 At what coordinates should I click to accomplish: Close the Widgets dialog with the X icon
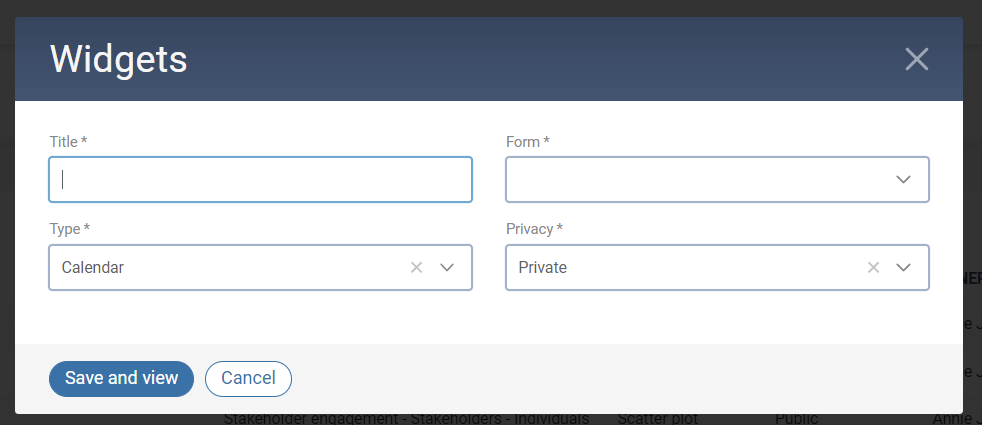pyautogui.click(x=916, y=59)
